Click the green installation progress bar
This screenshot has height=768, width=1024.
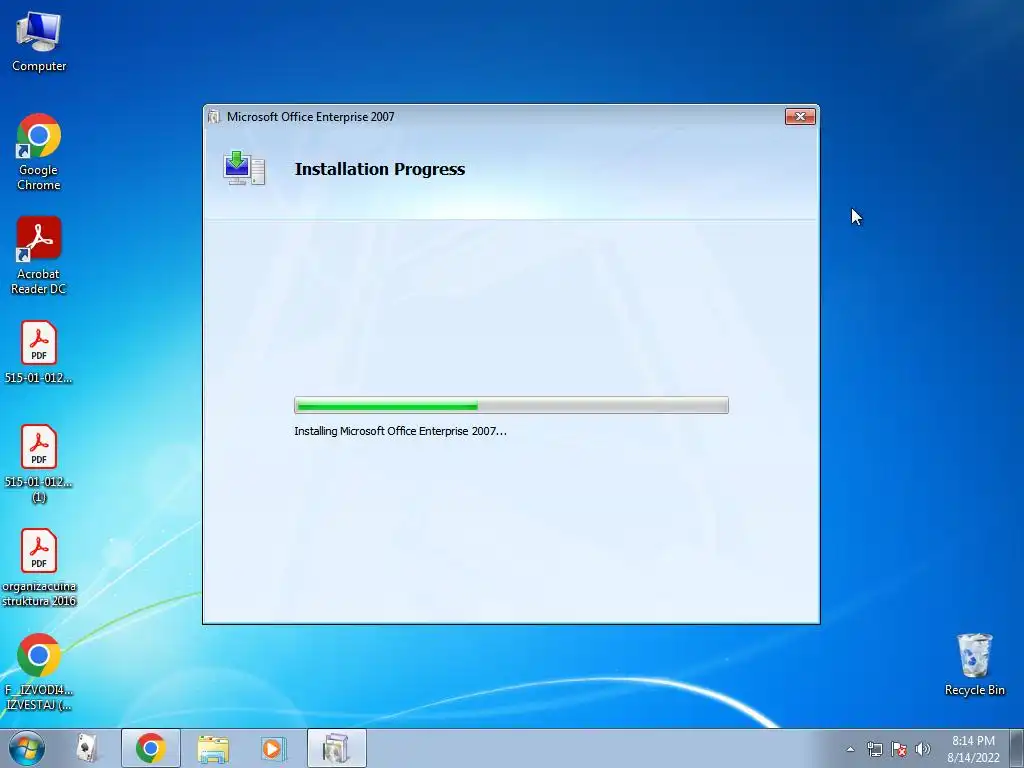click(x=511, y=405)
